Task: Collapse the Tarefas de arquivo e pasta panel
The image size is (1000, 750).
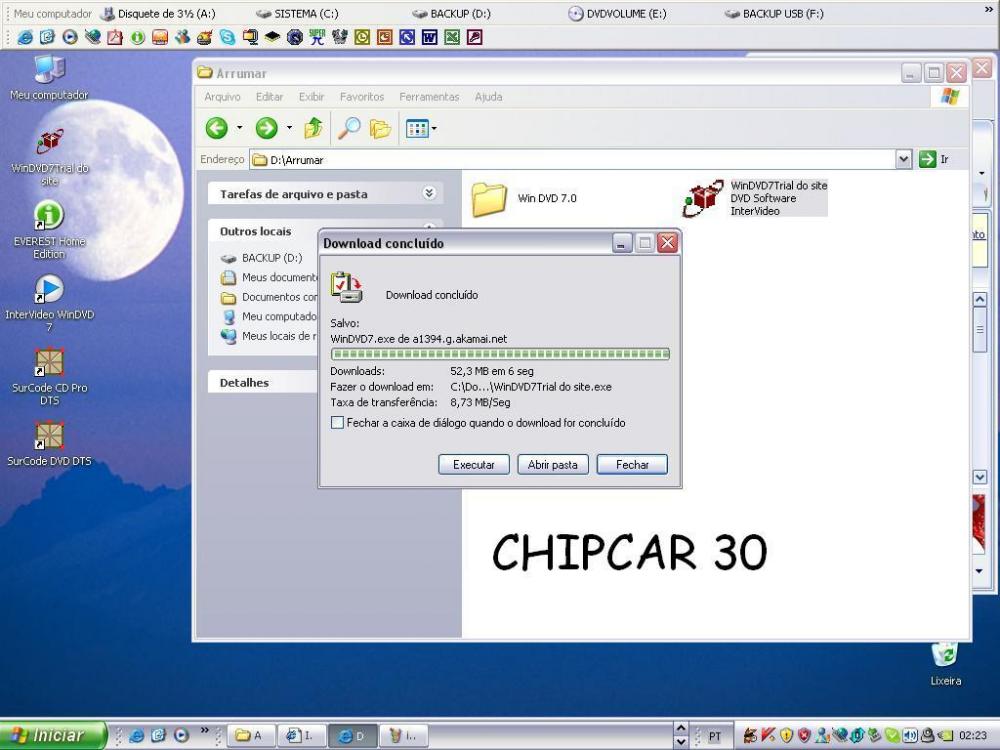Action: point(429,194)
